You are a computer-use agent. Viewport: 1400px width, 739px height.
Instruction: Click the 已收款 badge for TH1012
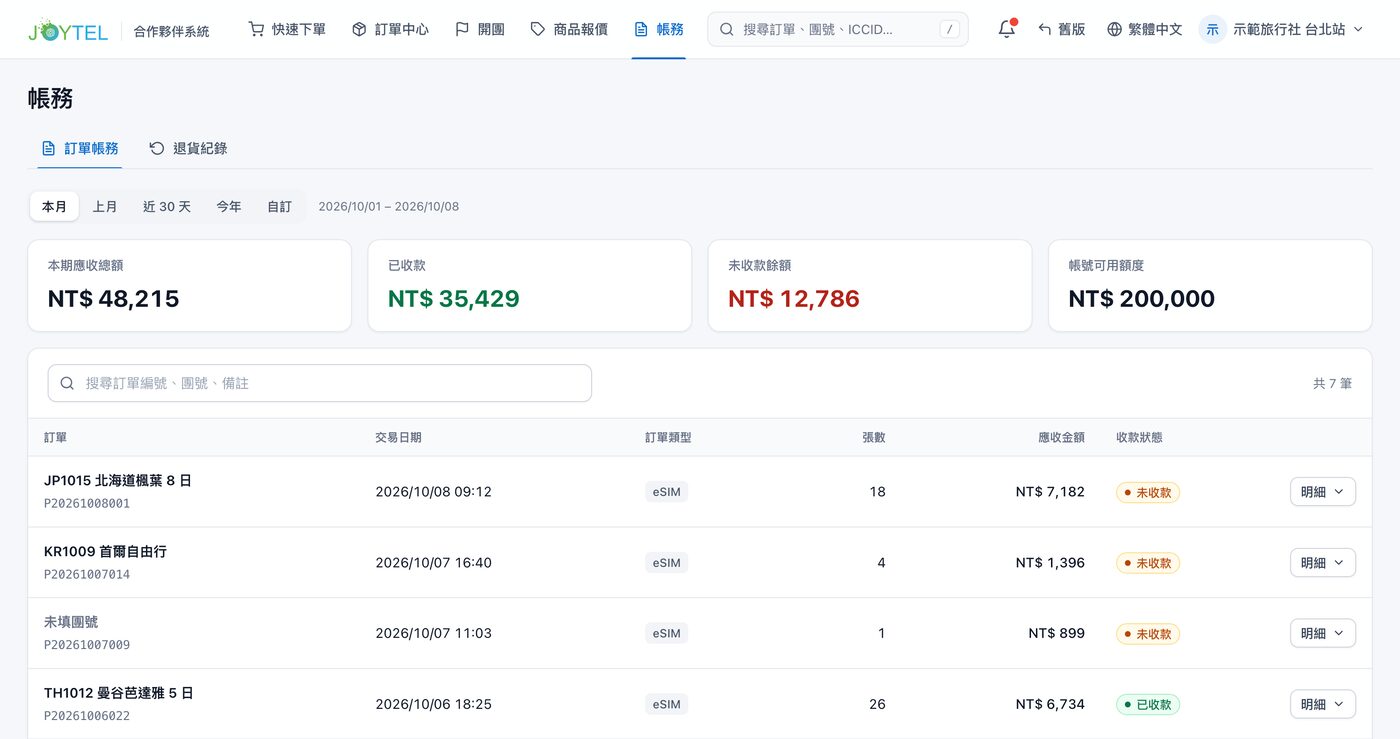pos(1148,704)
